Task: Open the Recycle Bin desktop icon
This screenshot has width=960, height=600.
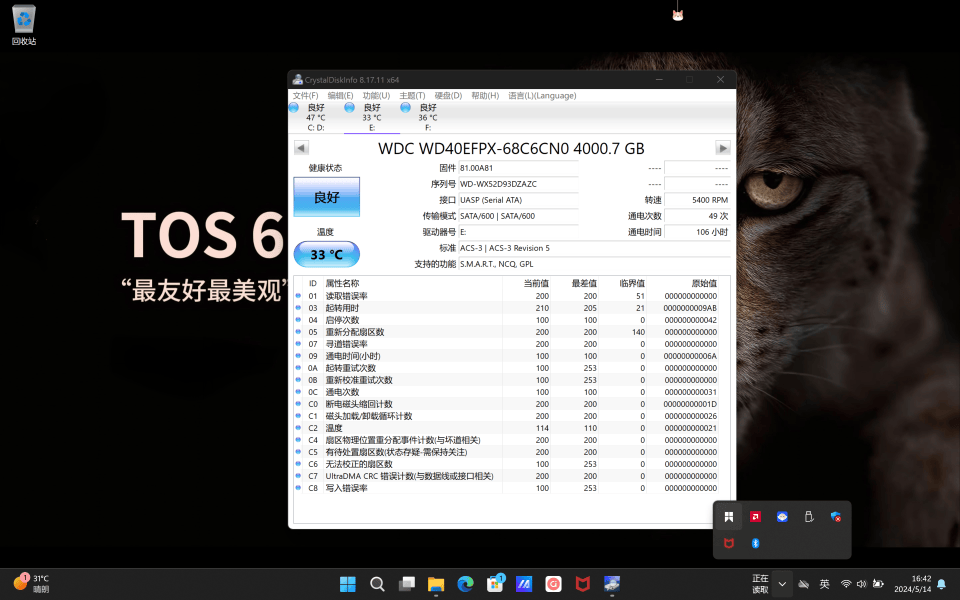Action: (x=24, y=25)
